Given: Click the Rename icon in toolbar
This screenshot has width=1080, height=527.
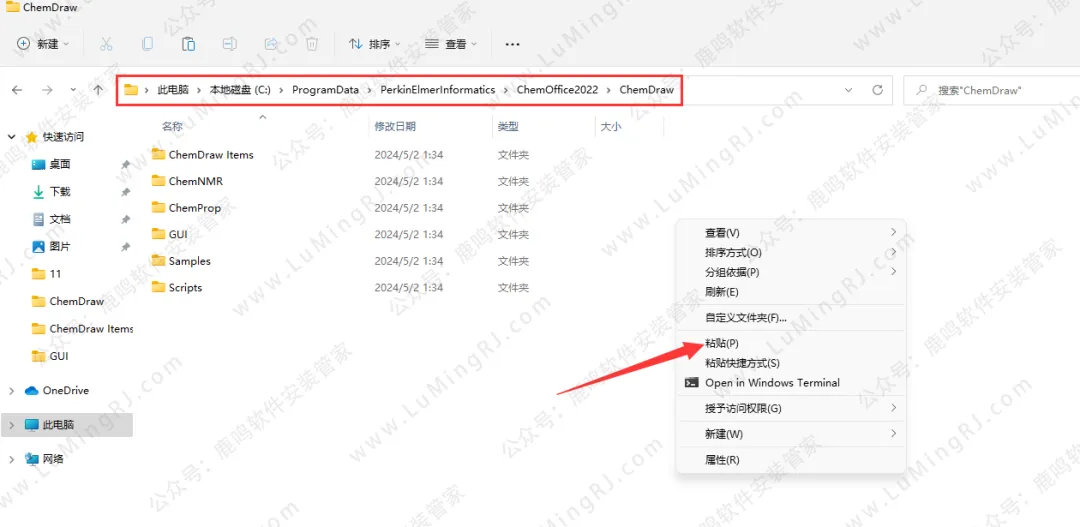Looking at the screenshot, I should click(229, 44).
